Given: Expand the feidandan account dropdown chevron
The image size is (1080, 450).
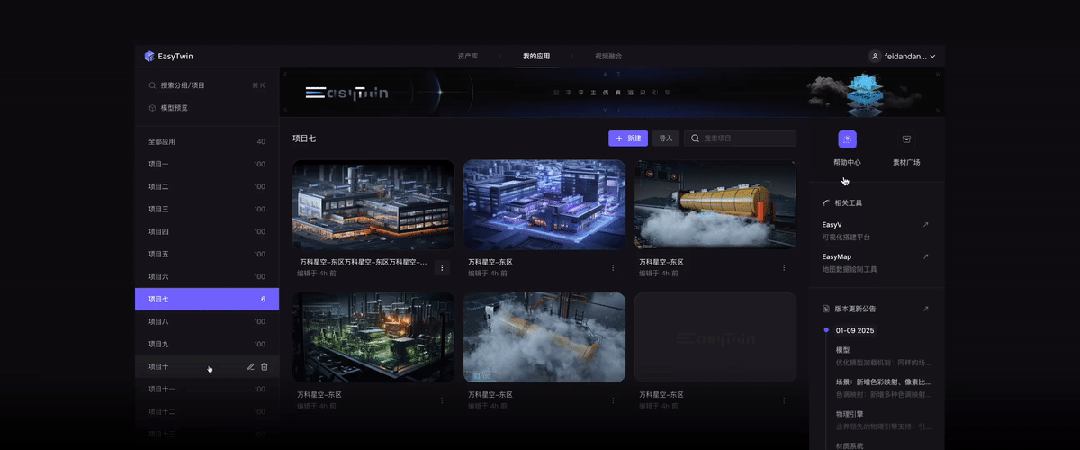Looking at the screenshot, I should point(933,56).
